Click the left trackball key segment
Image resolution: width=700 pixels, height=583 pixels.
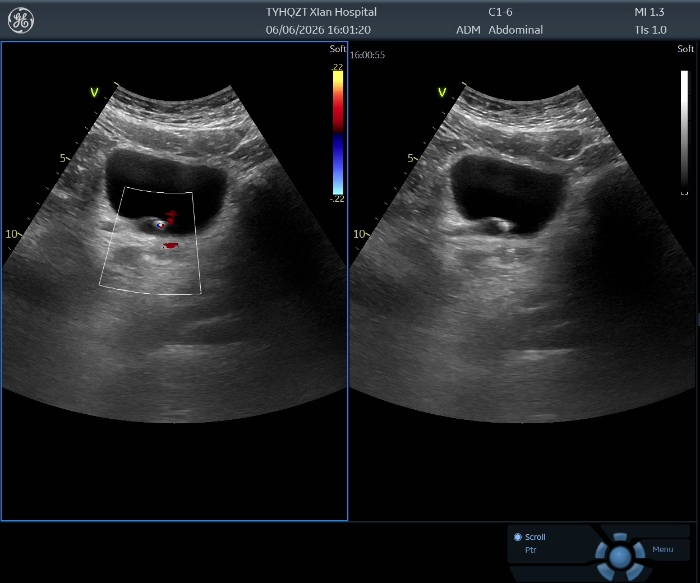(601, 550)
